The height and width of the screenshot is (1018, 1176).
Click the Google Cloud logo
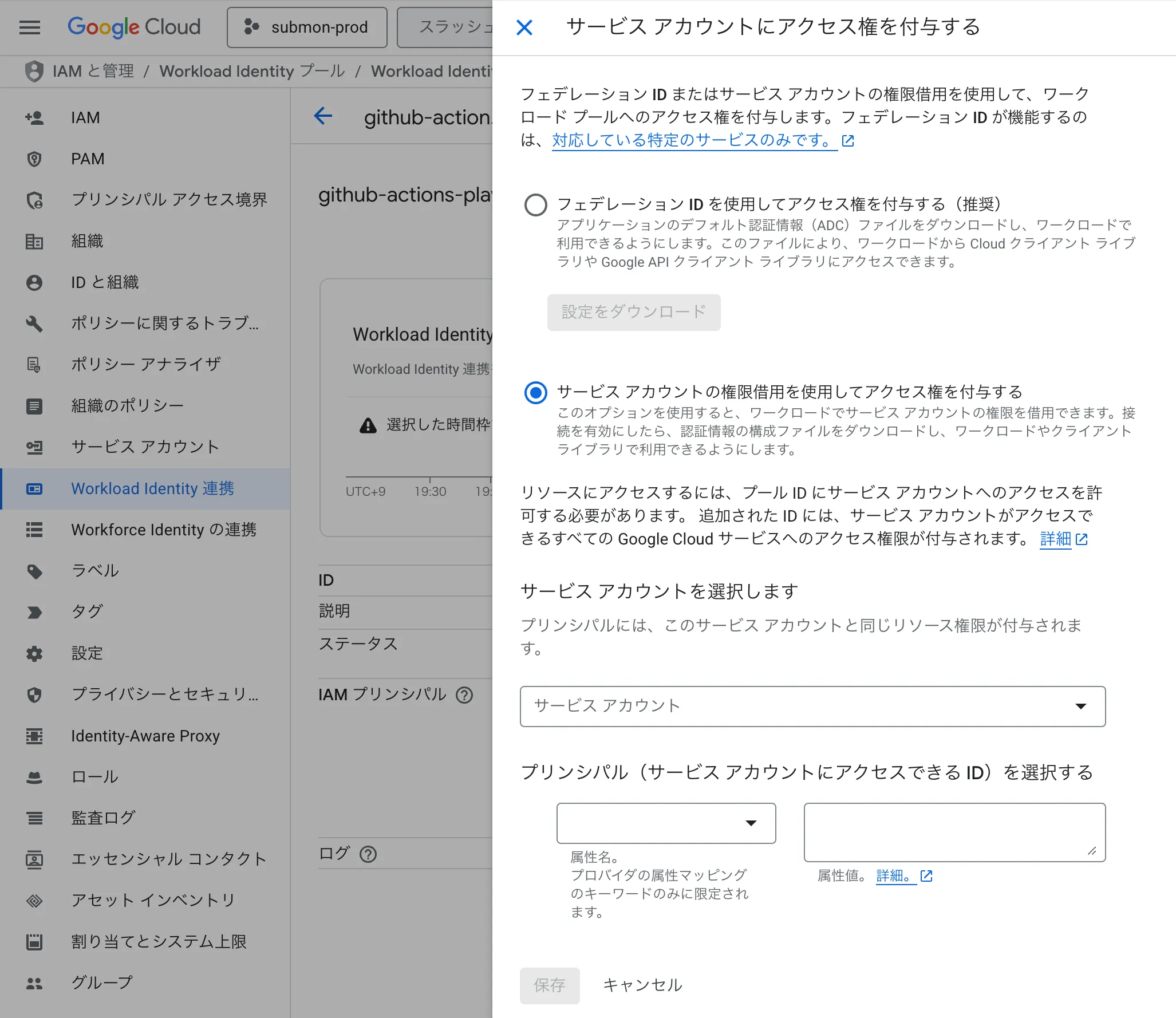pos(134,27)
